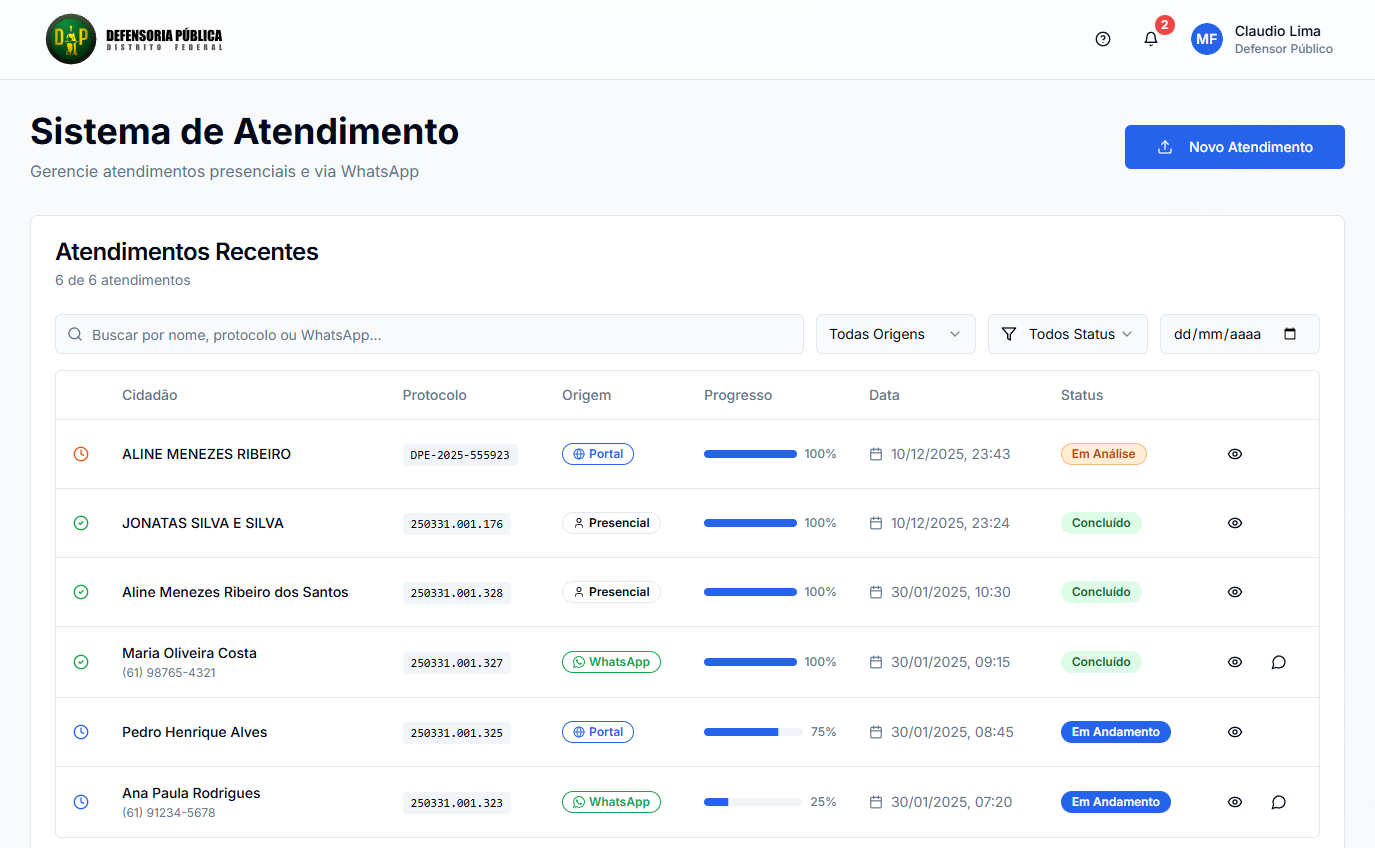Viewport: 1375px width, 848px height.
Task: Open chat icon for Ana Paula Rodrigues
Action: (x=1278, y=802)
